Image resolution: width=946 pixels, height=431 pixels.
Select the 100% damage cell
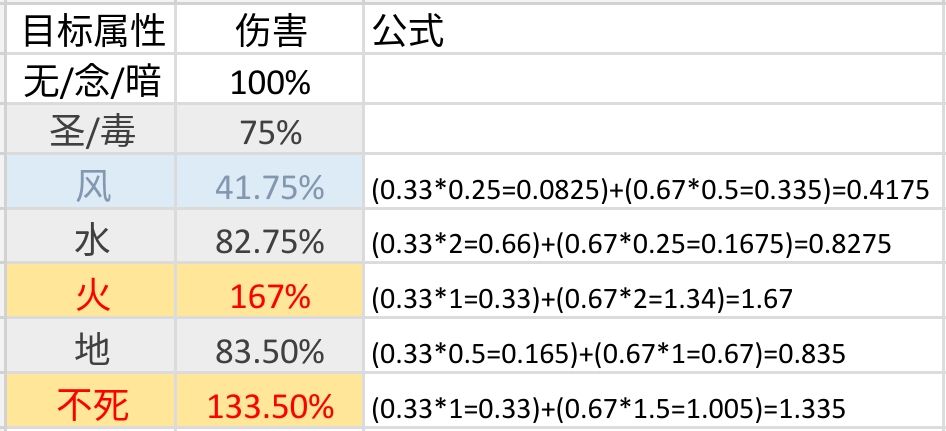[x=270, y=81]
